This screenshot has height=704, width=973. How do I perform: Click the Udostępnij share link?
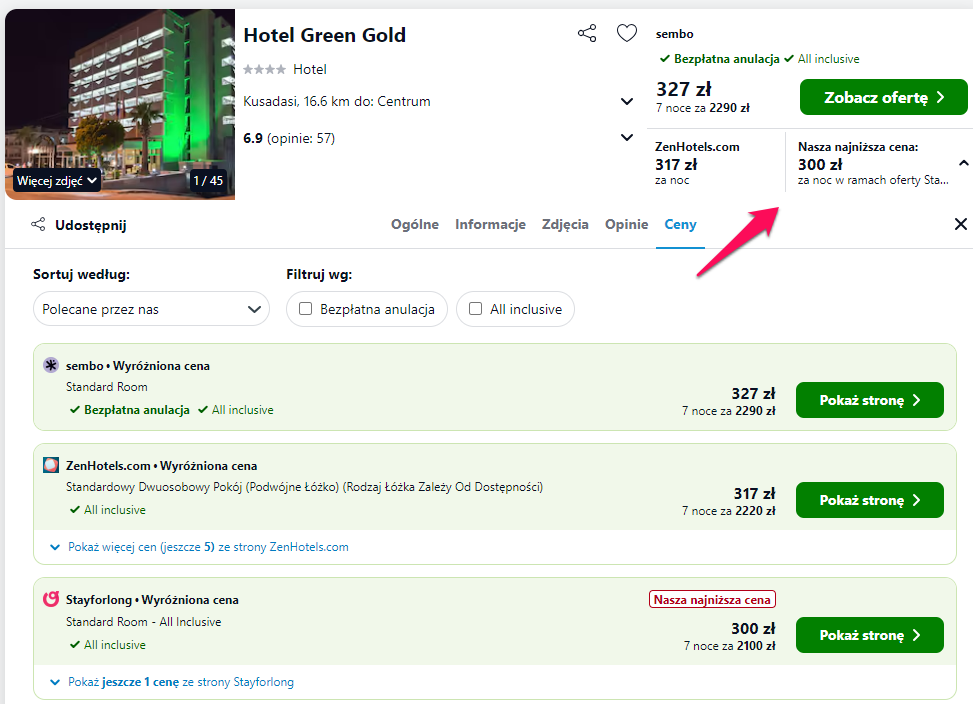(x=91, y=225)
